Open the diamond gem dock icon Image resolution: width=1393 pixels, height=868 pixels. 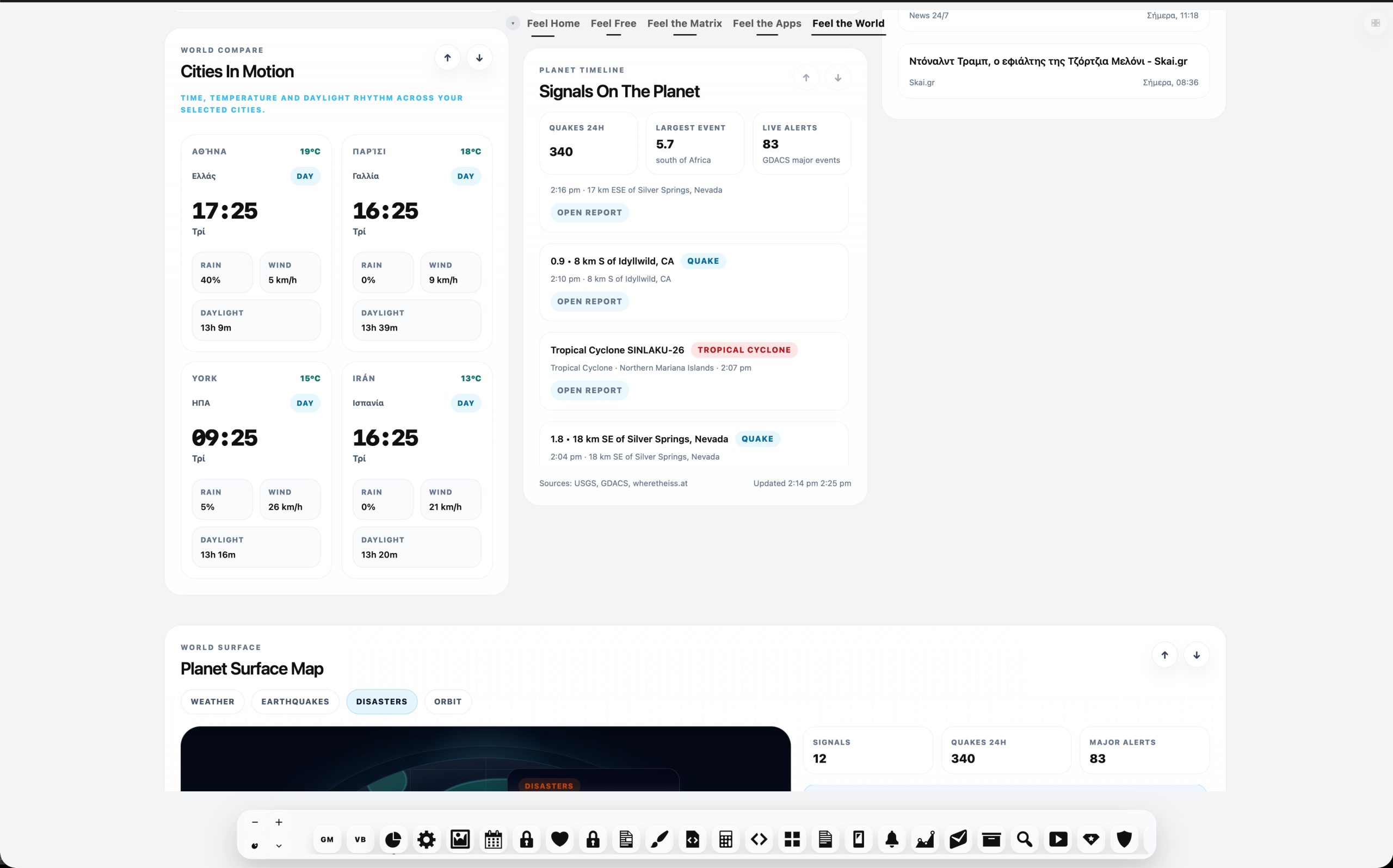coord(1091,839)
